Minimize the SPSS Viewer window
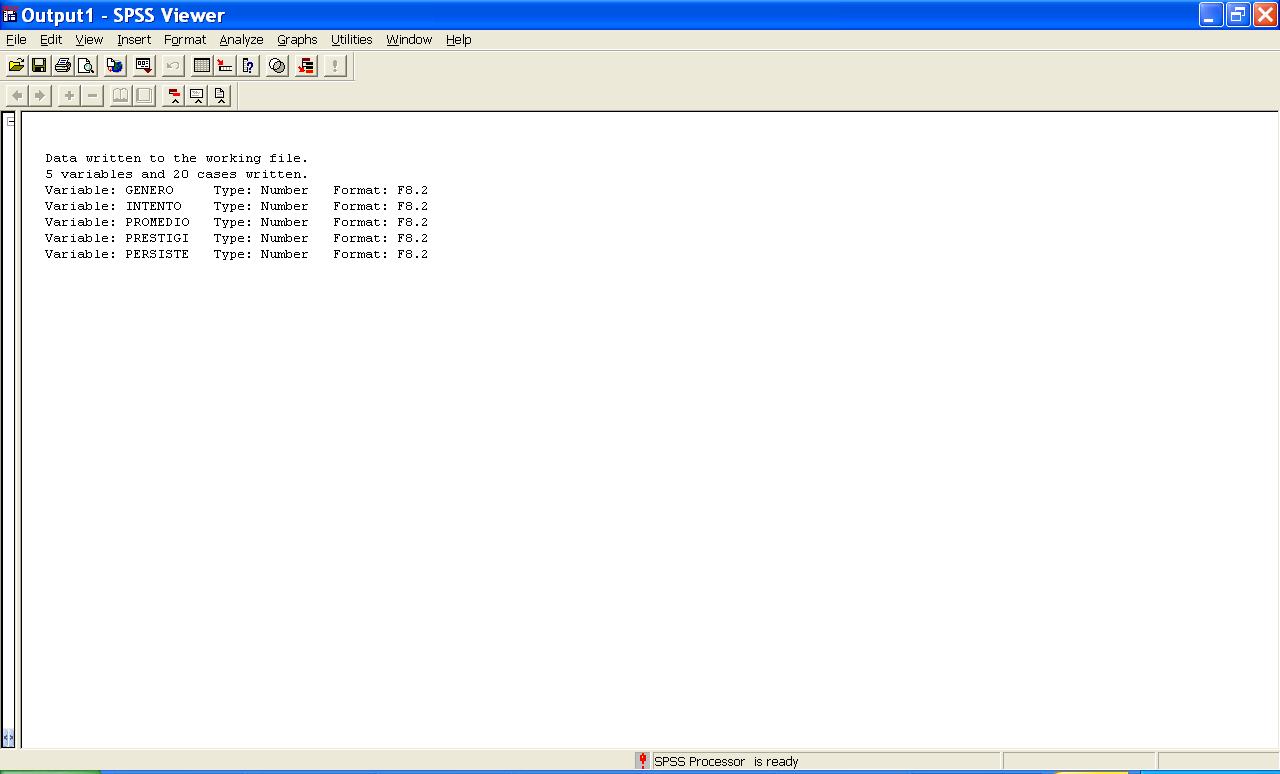 point(1211,14)
